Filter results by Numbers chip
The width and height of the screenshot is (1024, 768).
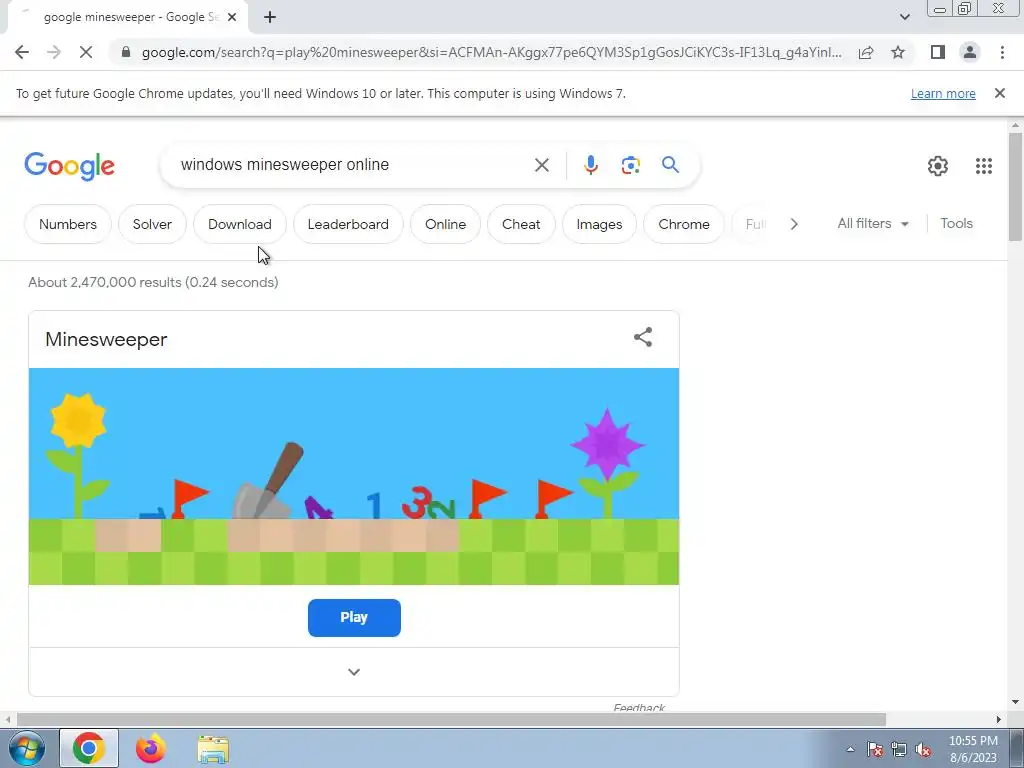[68, 224]
